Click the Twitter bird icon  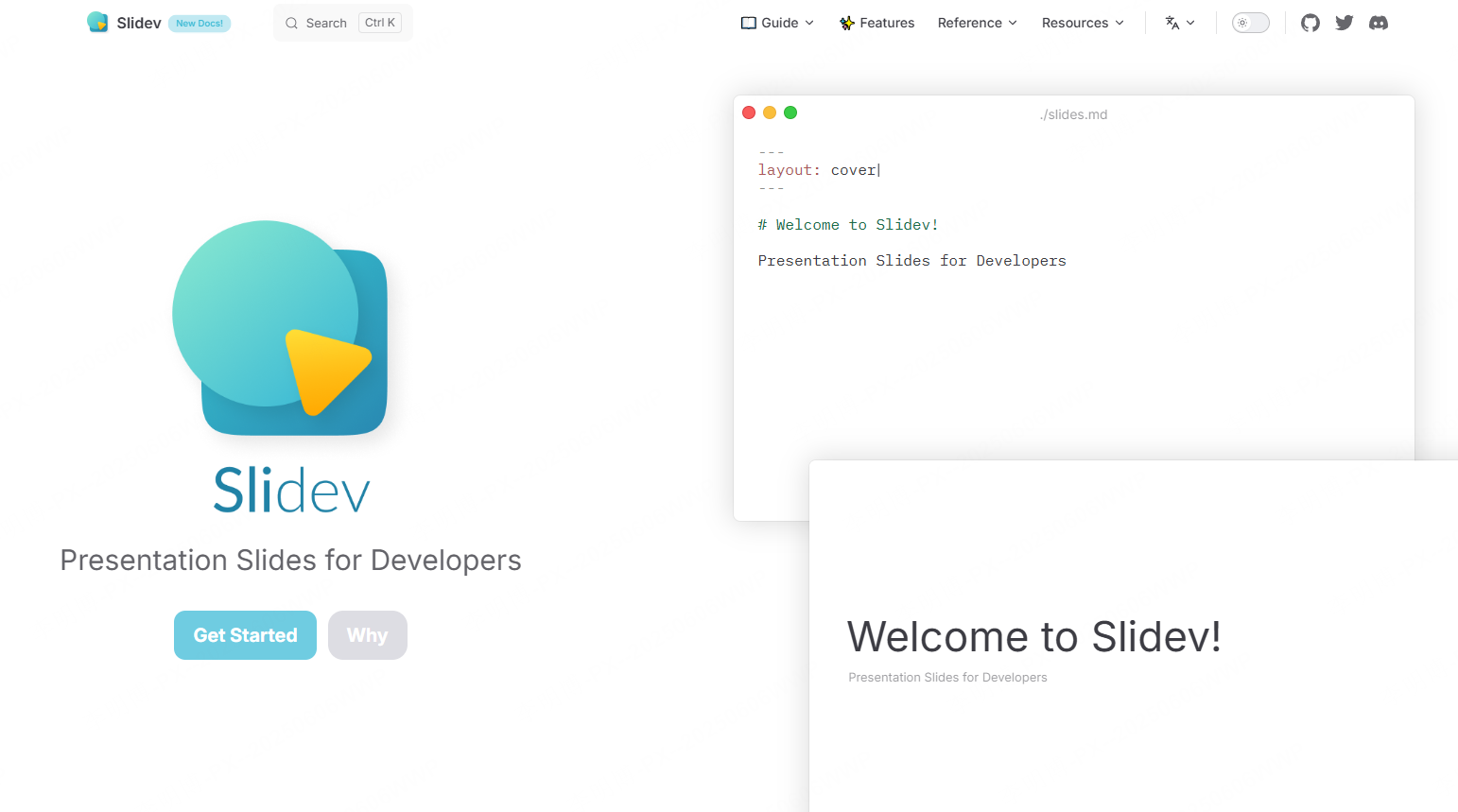pos(1344,23)
